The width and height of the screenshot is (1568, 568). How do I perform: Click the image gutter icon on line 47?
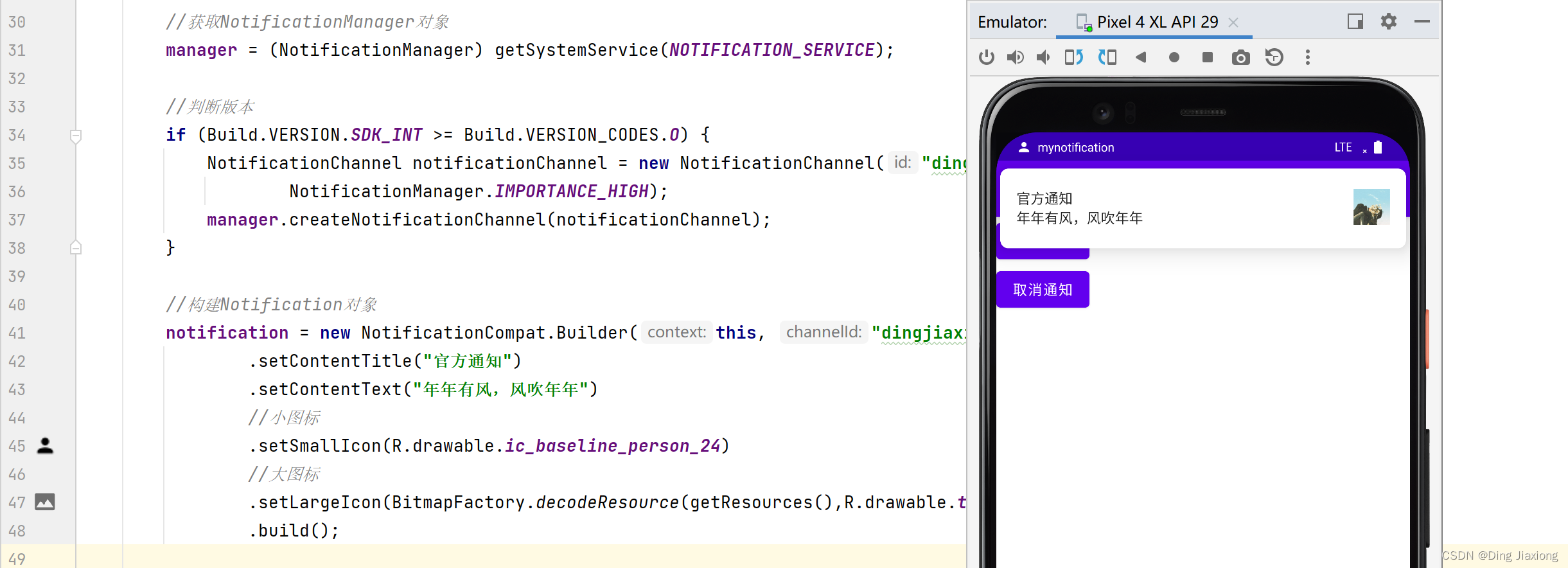pyautogui.click(x=45, y=502)
